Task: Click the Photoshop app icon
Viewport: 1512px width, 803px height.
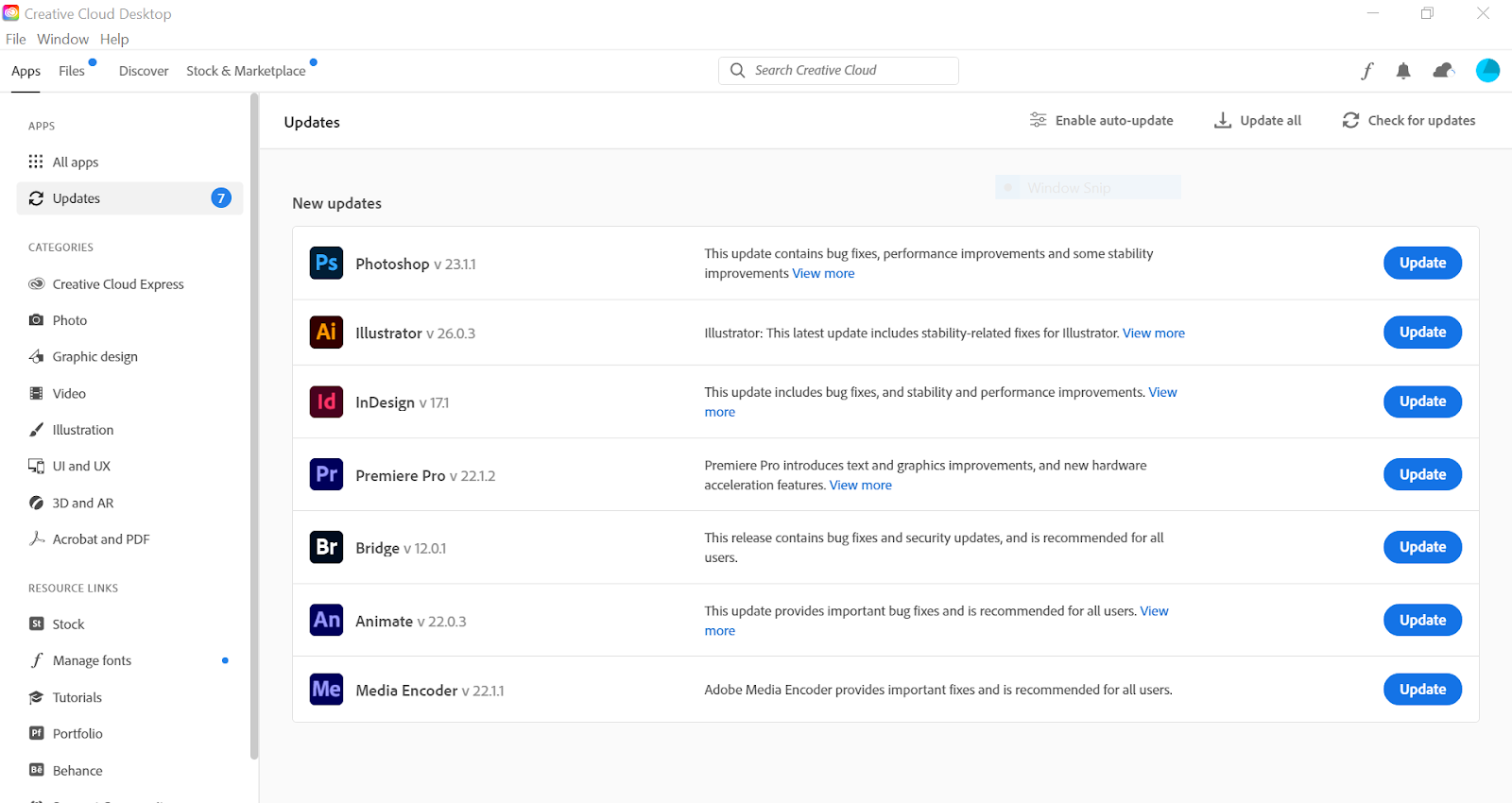Action: tap(326, 263)
